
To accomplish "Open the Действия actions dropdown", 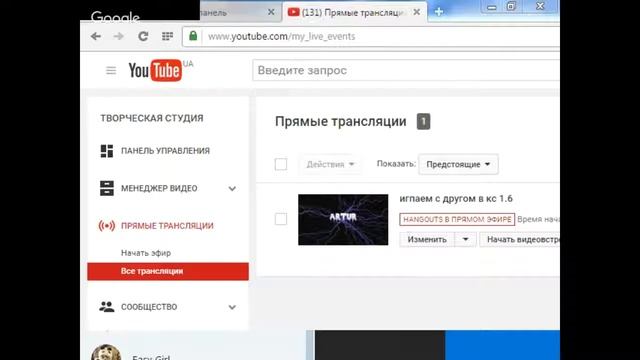I will pos(330,164).
